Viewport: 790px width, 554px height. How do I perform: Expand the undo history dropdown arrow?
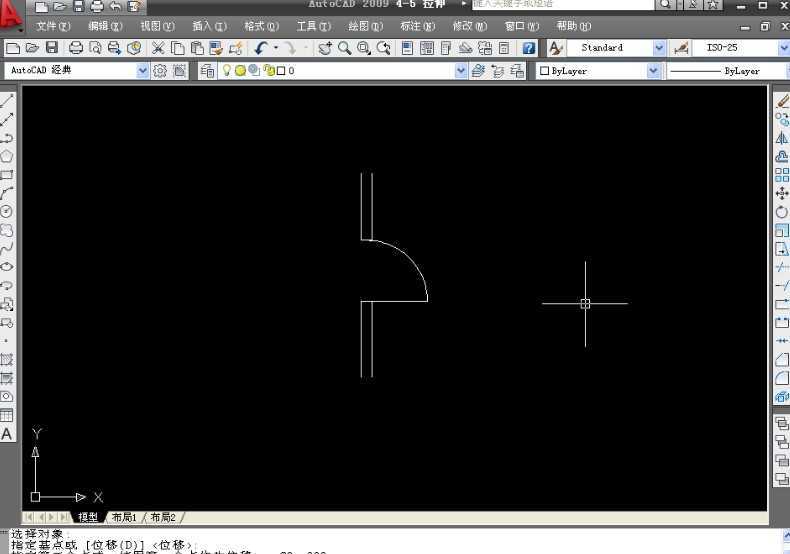[276, 48]
